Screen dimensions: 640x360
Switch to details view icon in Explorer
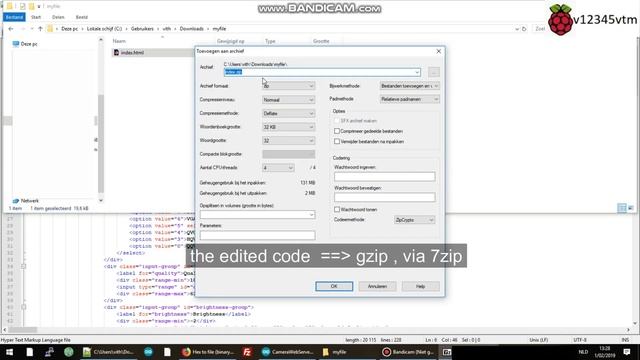622,208
